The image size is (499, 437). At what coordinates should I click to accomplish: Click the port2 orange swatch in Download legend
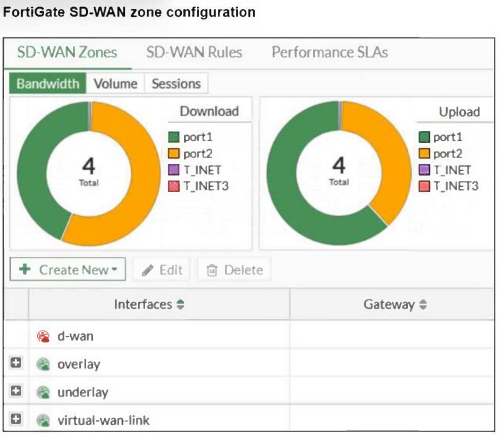174,154
